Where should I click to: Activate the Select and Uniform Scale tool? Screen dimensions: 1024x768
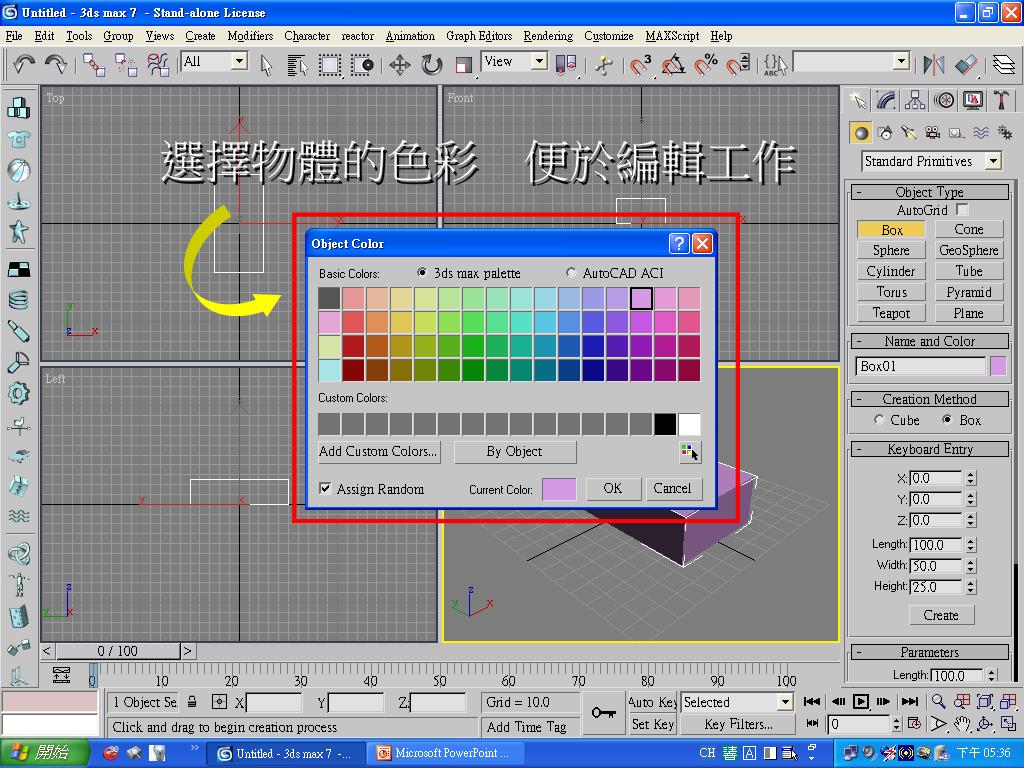pyautogui.click(x=464, y=65)
